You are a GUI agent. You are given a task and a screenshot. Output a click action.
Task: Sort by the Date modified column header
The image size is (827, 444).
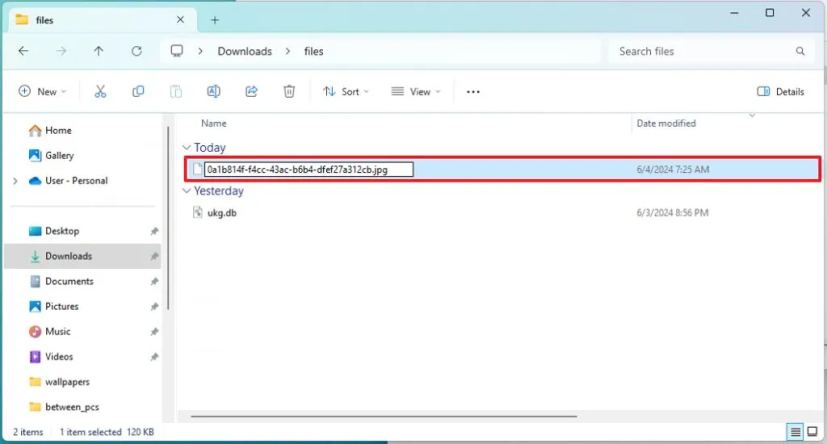(666, 123)
